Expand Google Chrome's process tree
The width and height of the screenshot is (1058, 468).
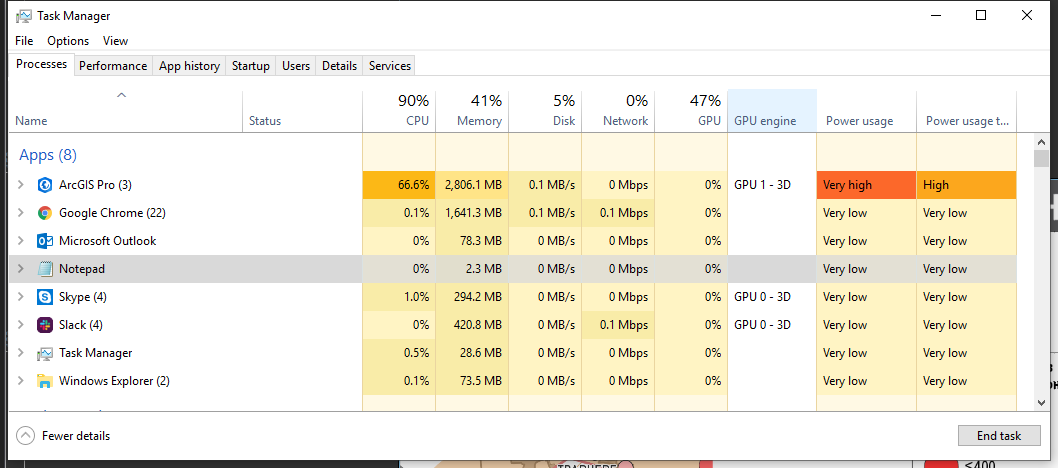21,213
